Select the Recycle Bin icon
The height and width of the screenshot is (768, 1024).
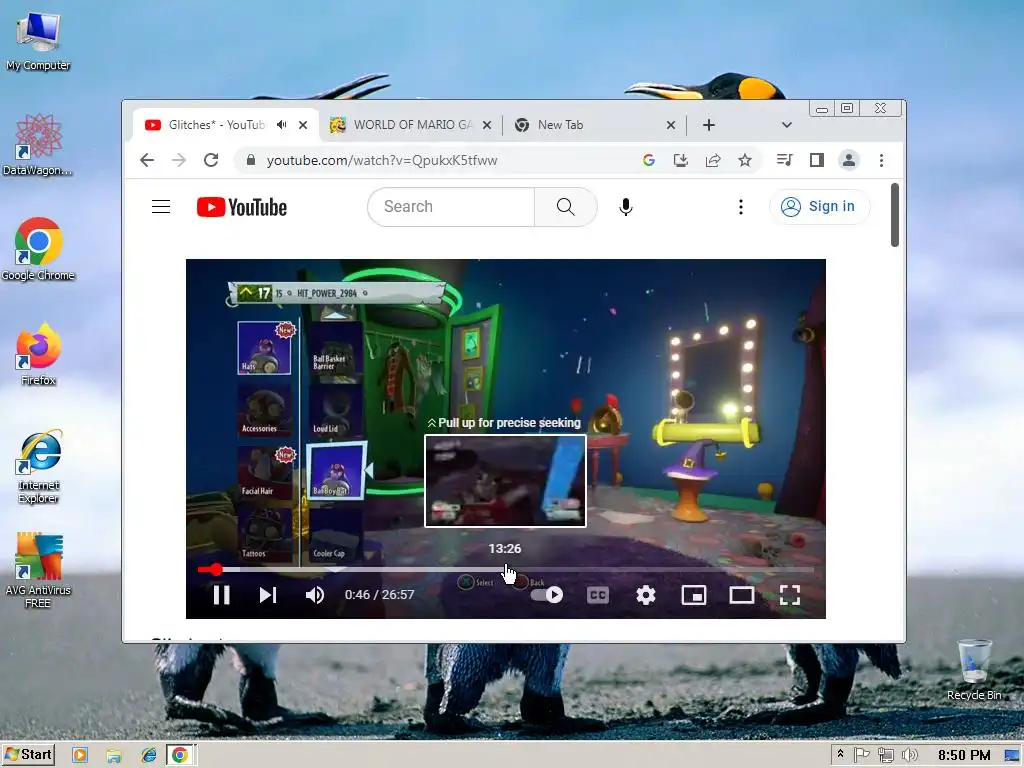coord(974,670)
